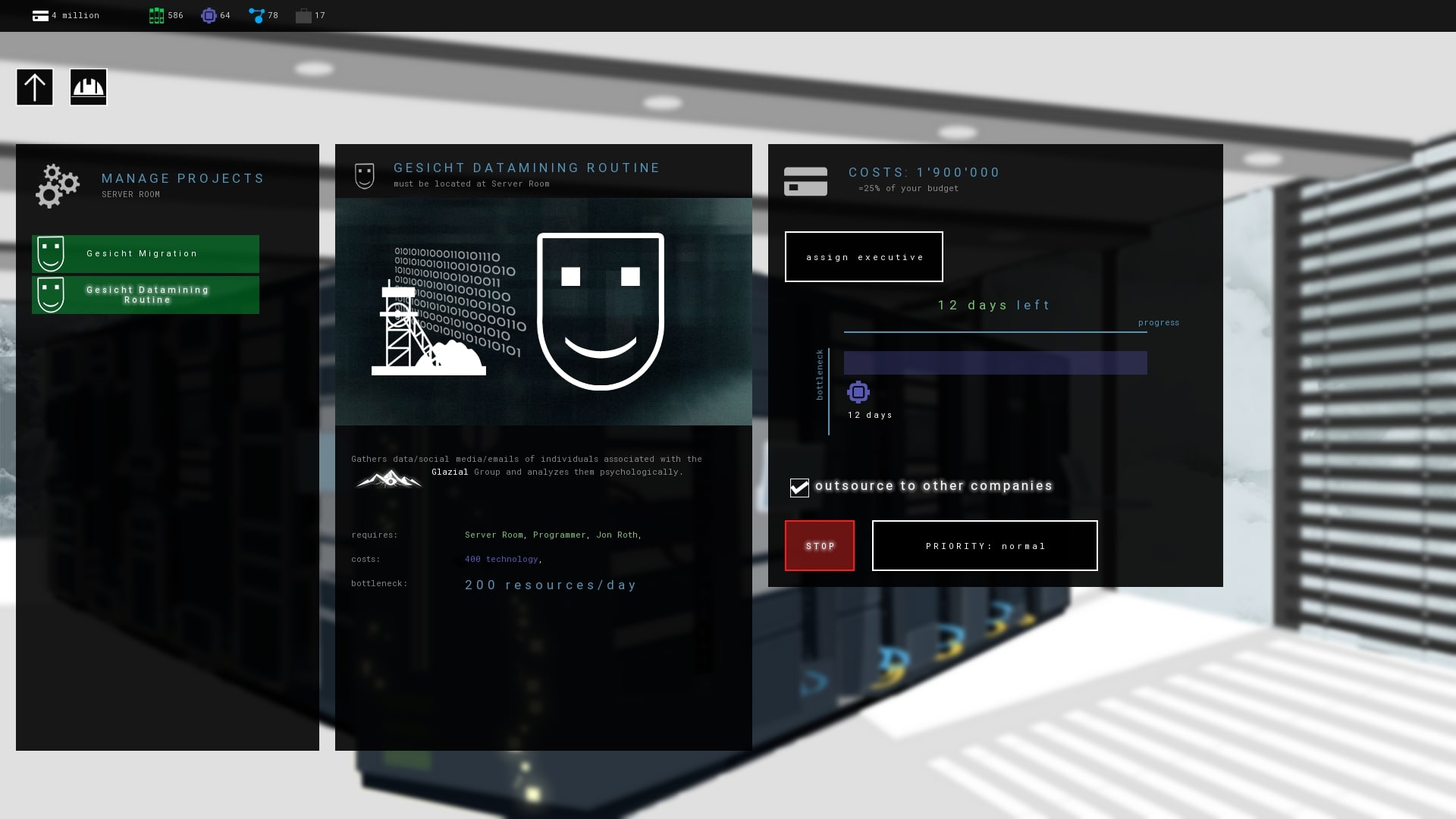
Task: Click the credit card costs icon
Action: click(805, 181)
